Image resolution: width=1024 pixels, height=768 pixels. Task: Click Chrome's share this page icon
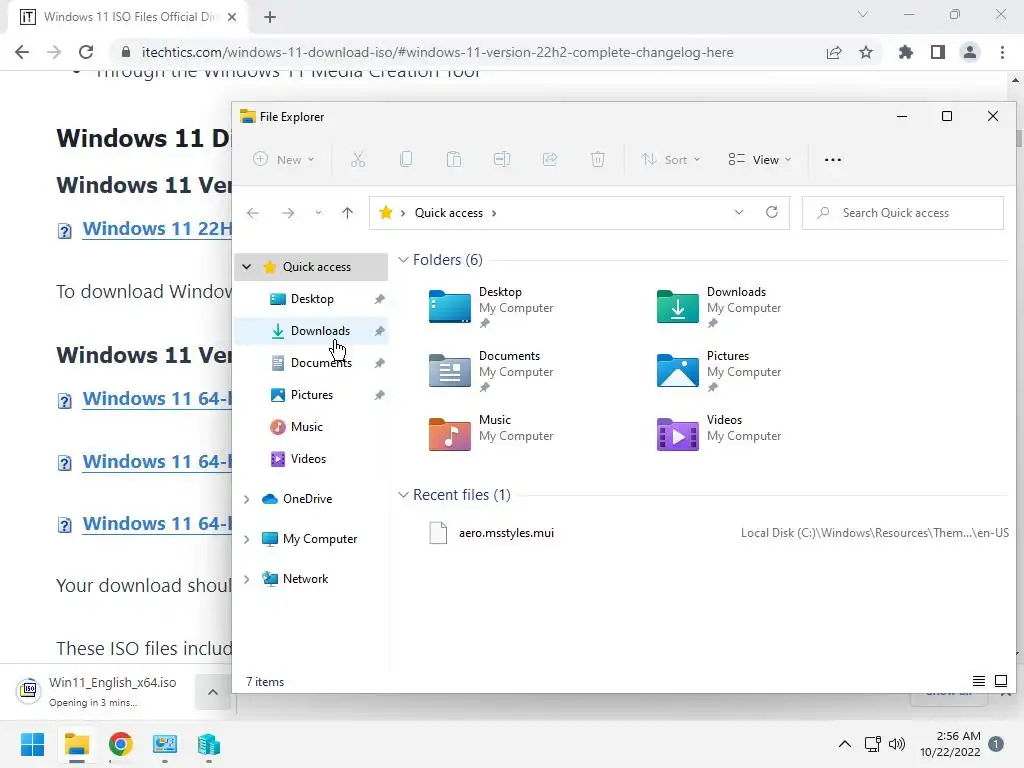(834, 52)
